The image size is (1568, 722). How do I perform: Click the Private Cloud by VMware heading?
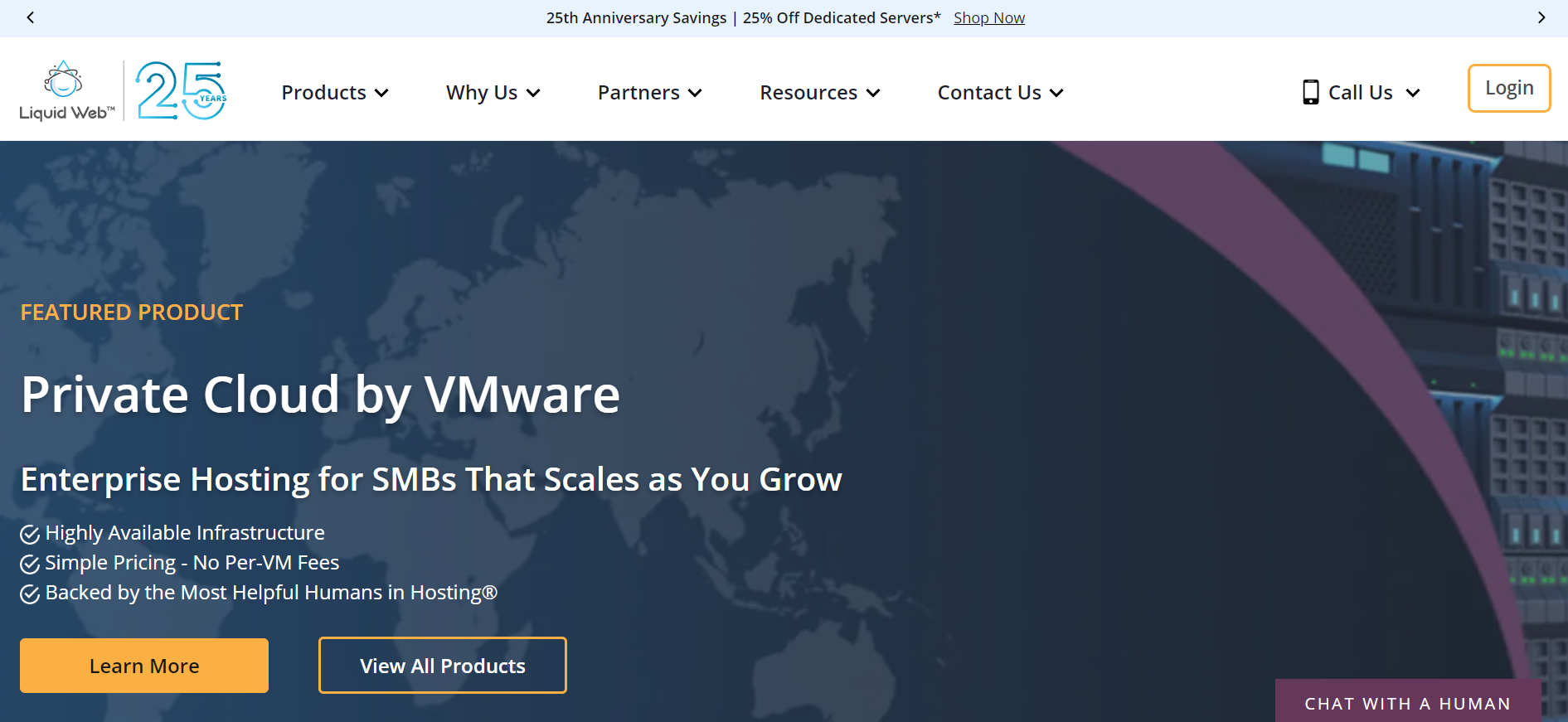point(320,394)
